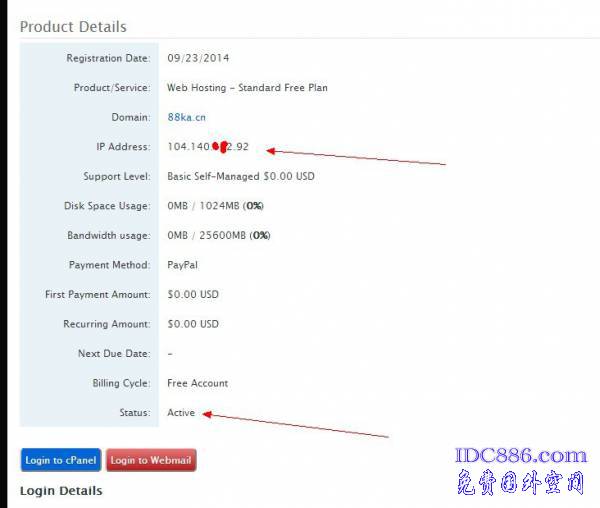Click the Login Details section heading
600x508 pixels.
(x=61, y=491)
